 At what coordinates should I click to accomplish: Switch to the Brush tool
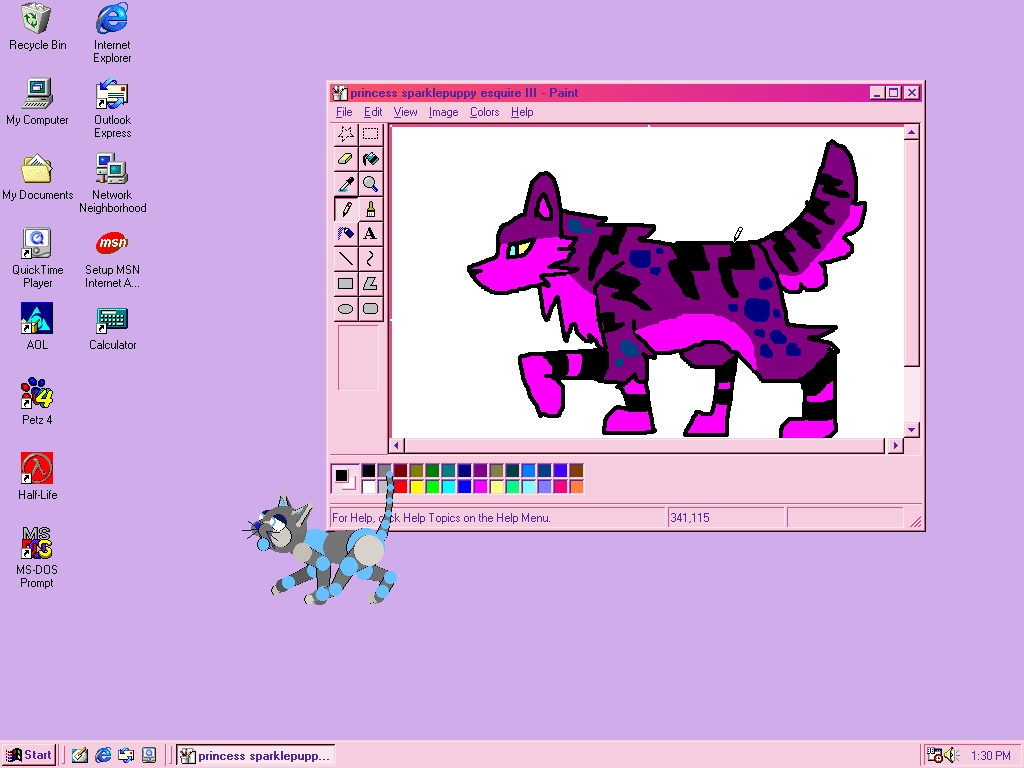tap(370, 208)
